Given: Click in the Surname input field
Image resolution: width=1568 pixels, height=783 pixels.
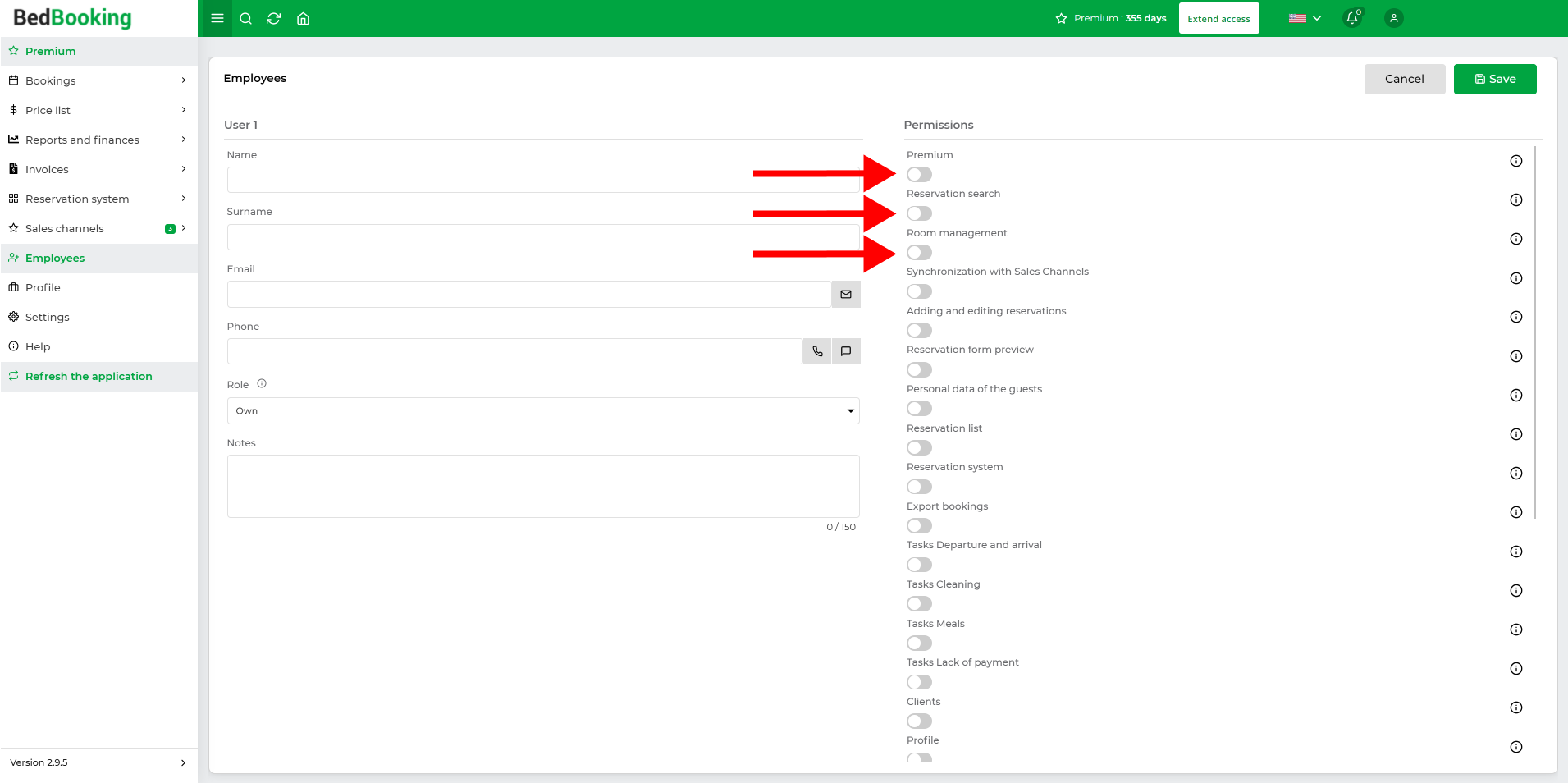Looking at the screenshot, I should (543, 237).
